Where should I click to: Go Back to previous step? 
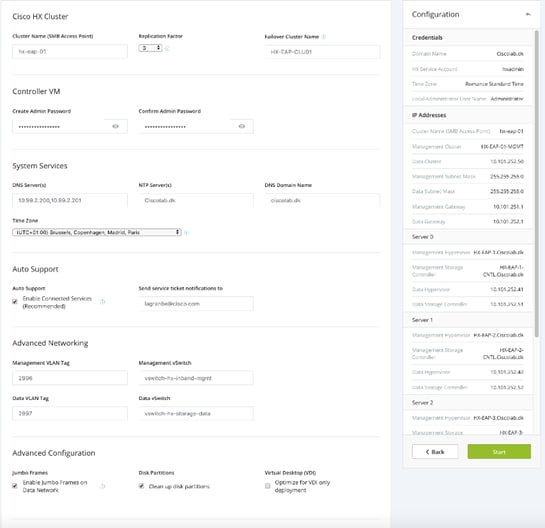[x=435, y=452]
